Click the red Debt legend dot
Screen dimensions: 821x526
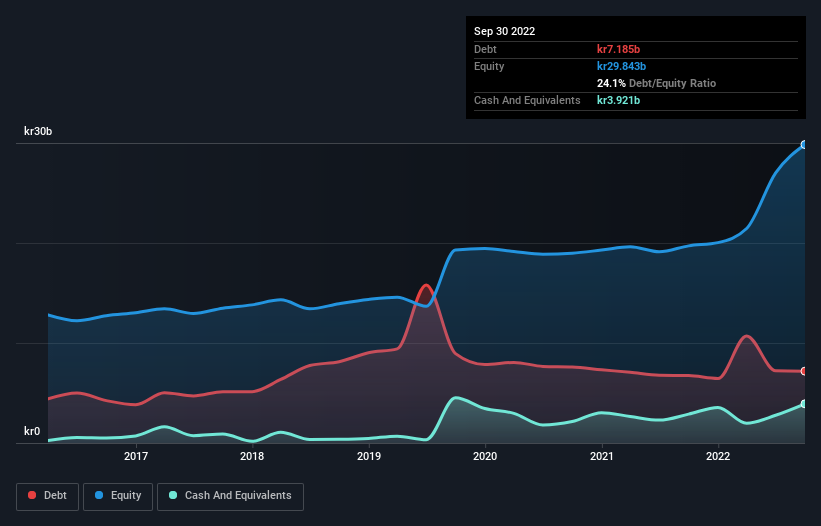[32, 495]
